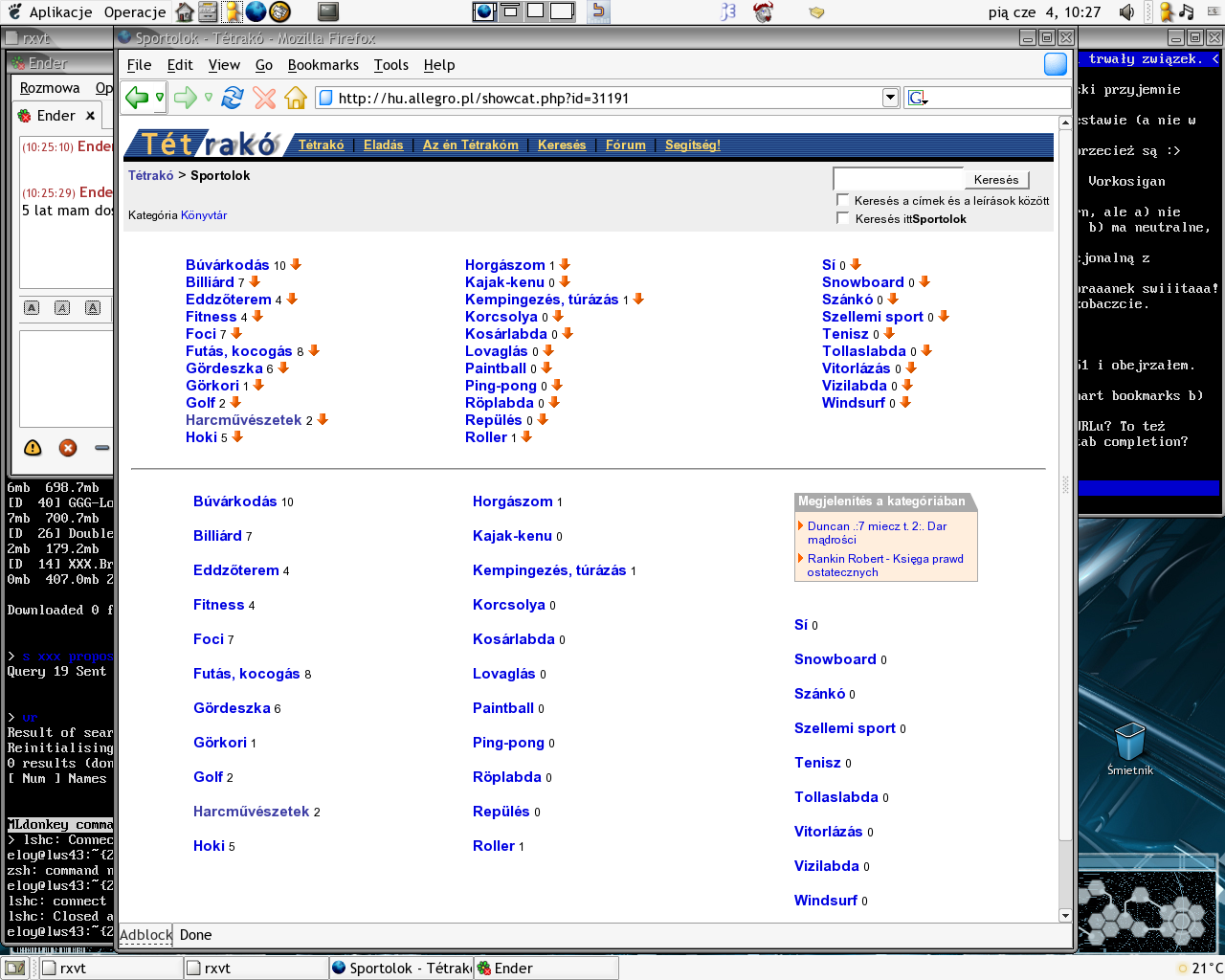
Task: Click the Firefox Back arrow button
Action: coord(137,97)
